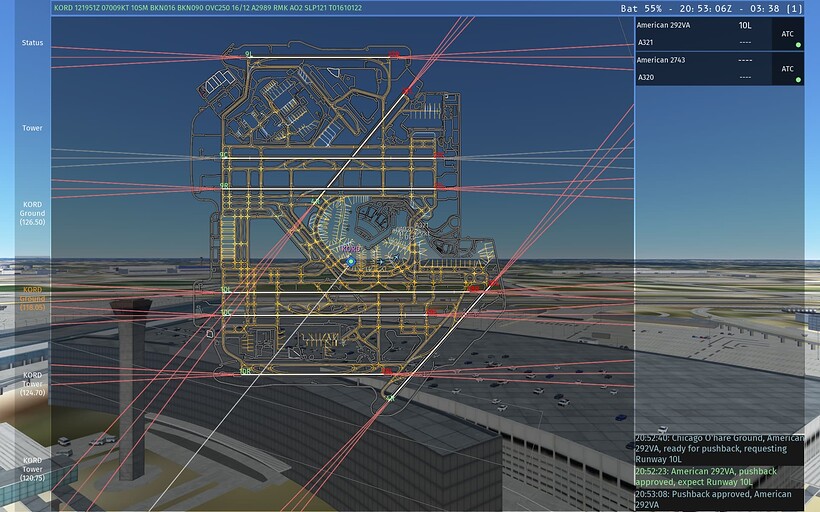Click the red 28C runway end label
820x512 pixels.
click(431, 312)
